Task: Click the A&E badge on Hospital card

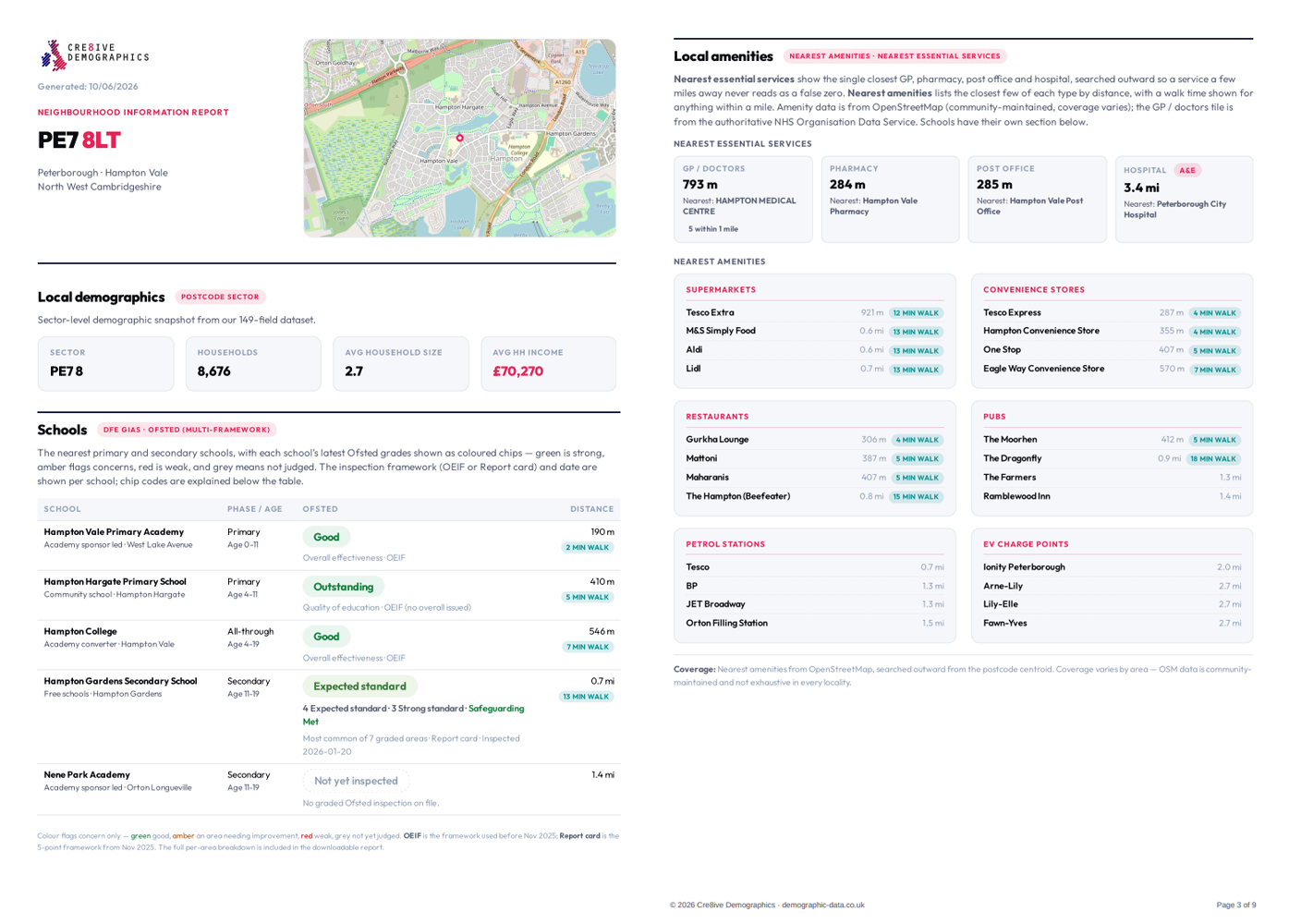Action: tap(1187, 170)
